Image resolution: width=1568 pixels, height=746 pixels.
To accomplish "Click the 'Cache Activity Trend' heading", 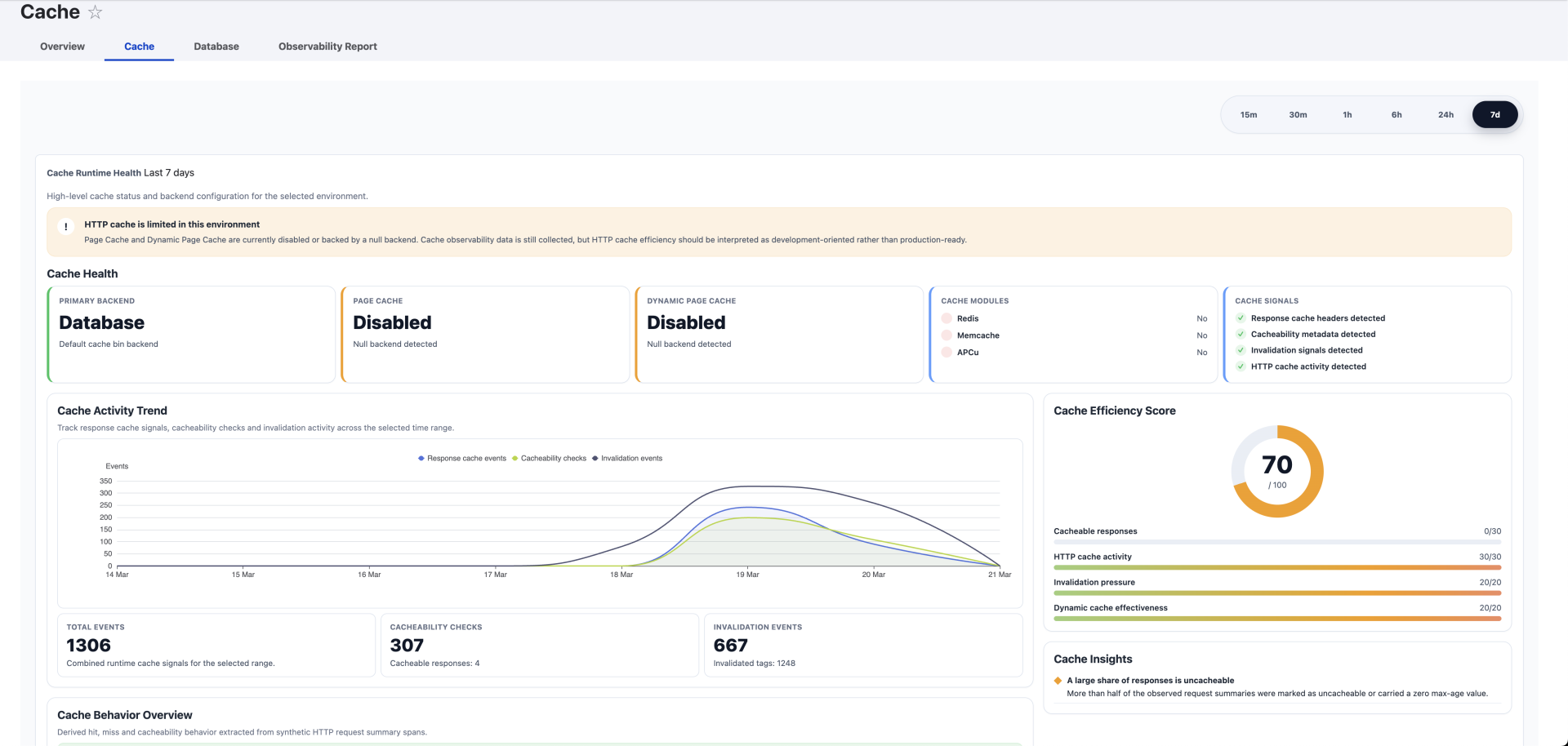I will click(112, 411).
